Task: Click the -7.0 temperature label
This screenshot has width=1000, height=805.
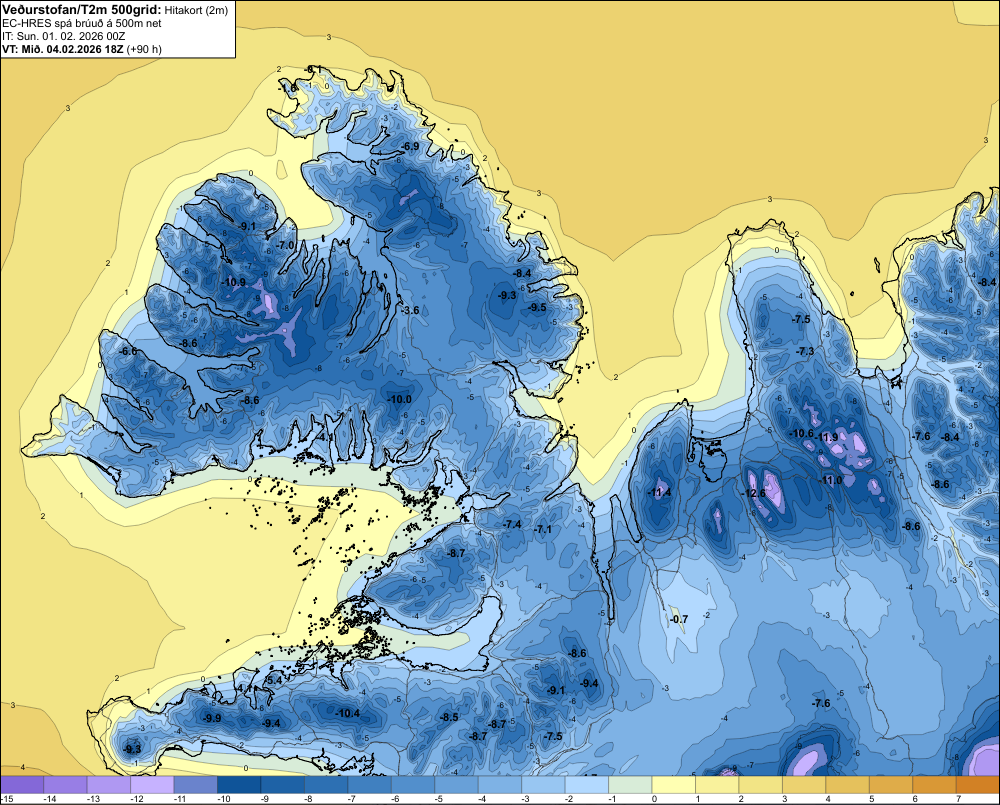Action: coord(285,245)
